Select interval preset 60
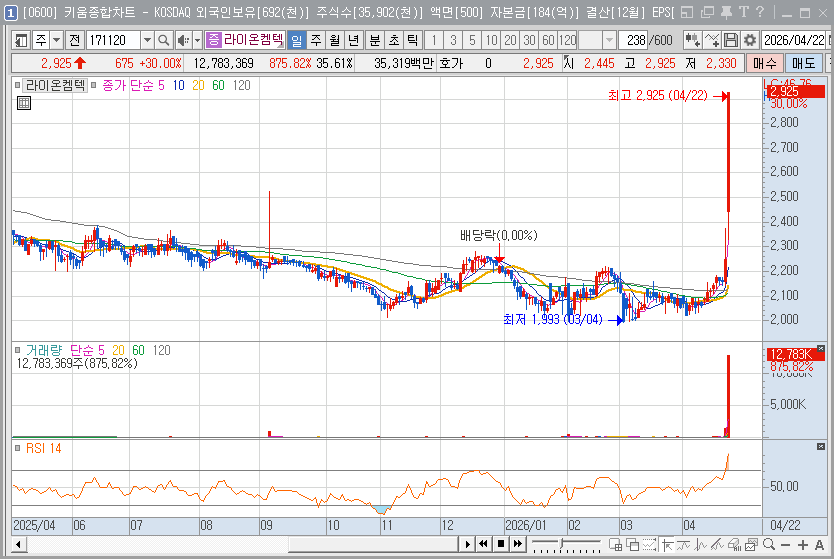Viewport: 834px width, 559px height. coord(548,40)
